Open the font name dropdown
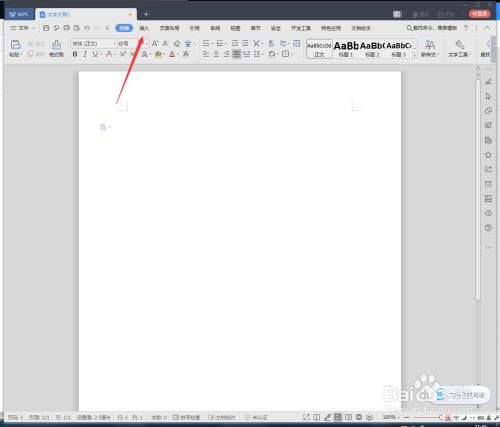Screen dimensions: 500x427 pyautogui.click(x=93, y=43)
